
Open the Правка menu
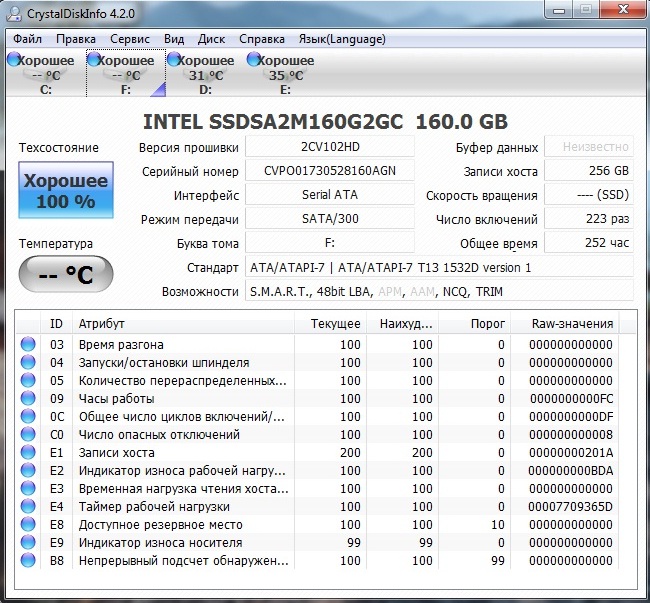(76, 39)
